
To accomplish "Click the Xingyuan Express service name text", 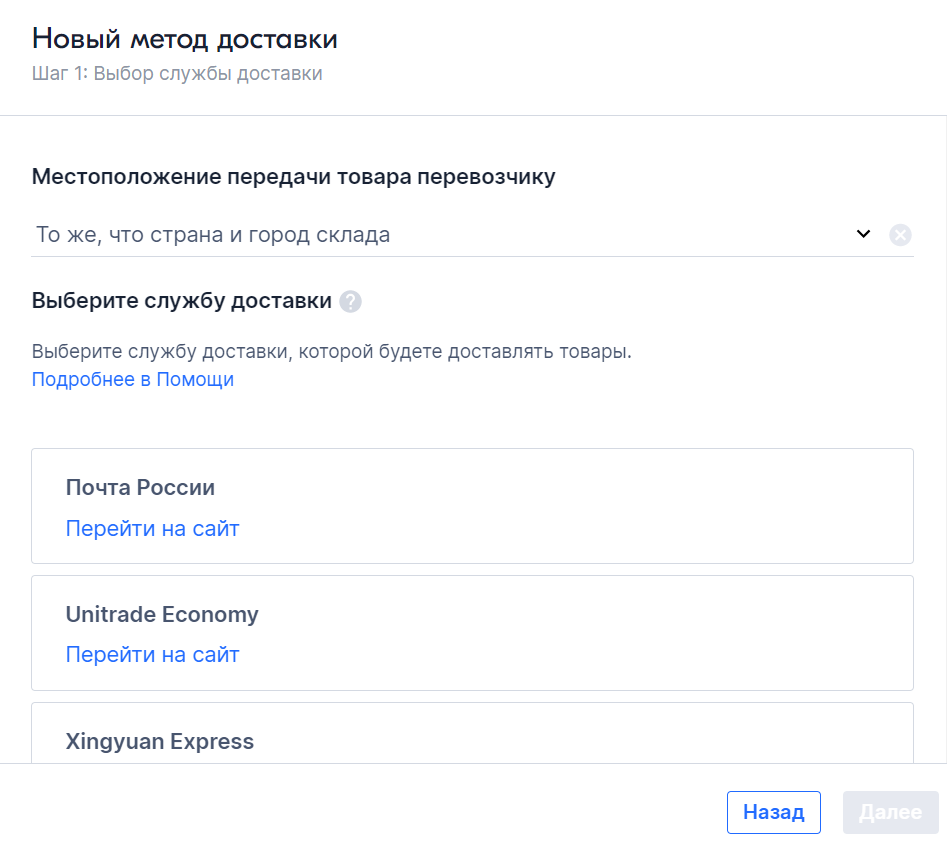I will (x=159, y=741).
